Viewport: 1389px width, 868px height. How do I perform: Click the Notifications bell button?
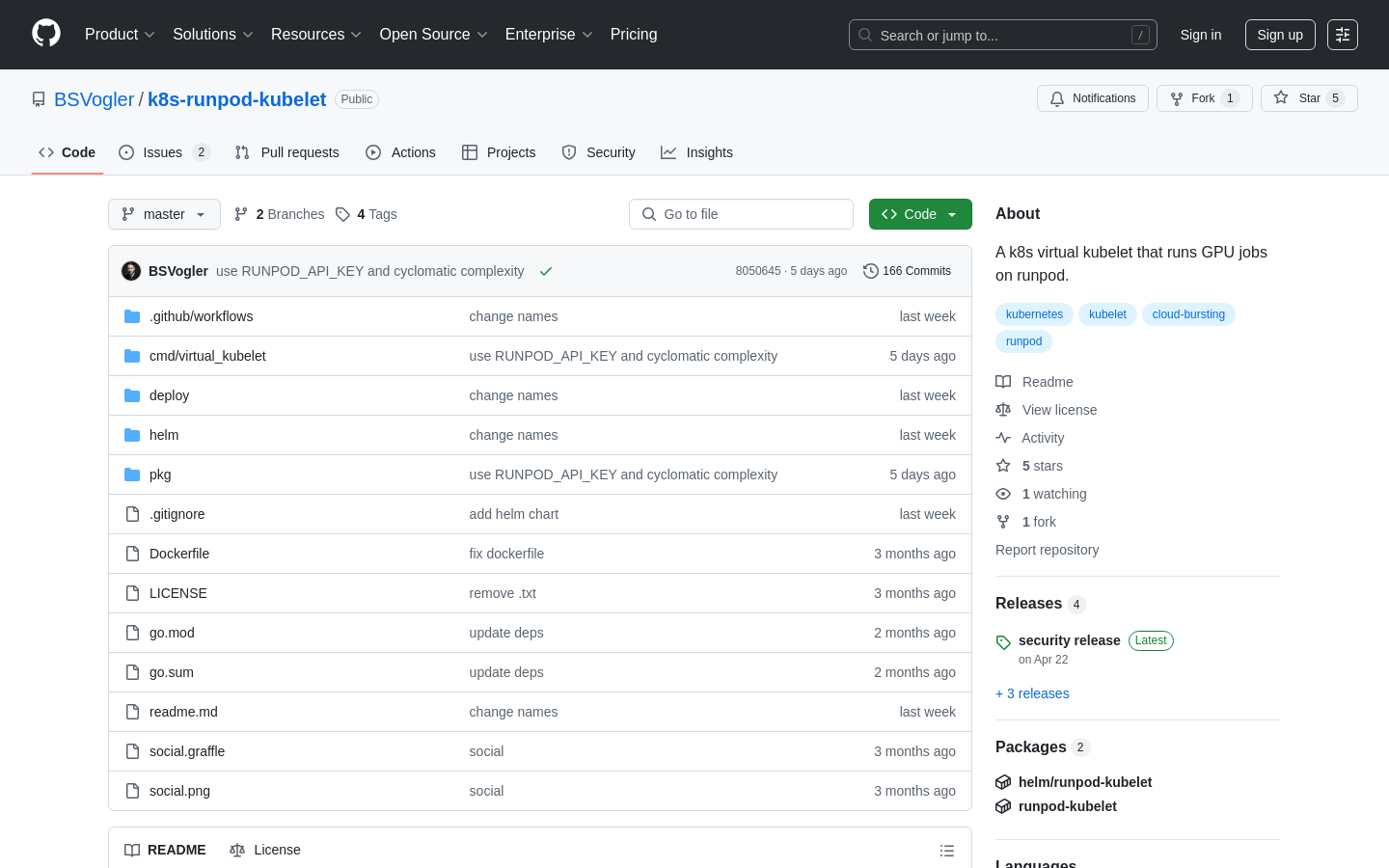click(x=1093, y=98)
